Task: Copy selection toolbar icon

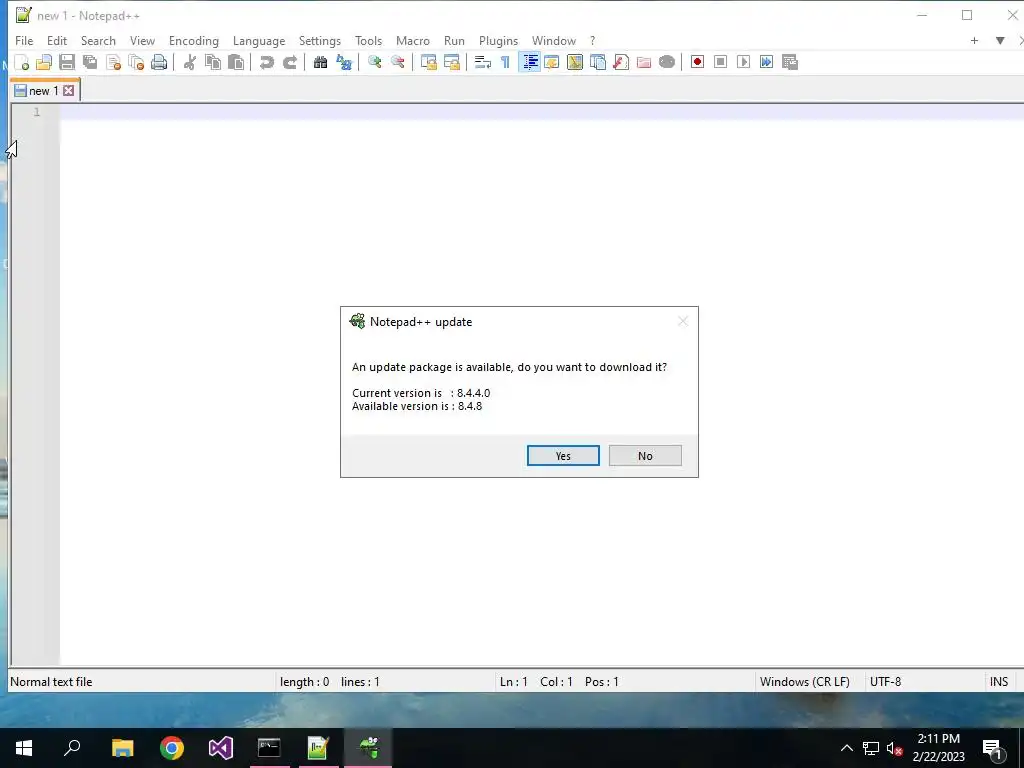Action: click(213, 62)
